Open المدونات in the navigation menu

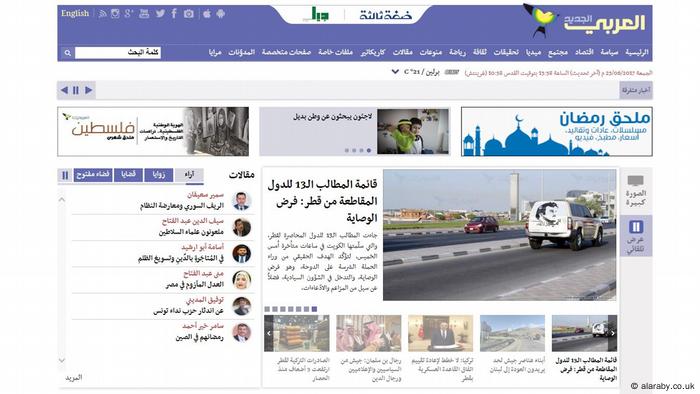(242, 52)
